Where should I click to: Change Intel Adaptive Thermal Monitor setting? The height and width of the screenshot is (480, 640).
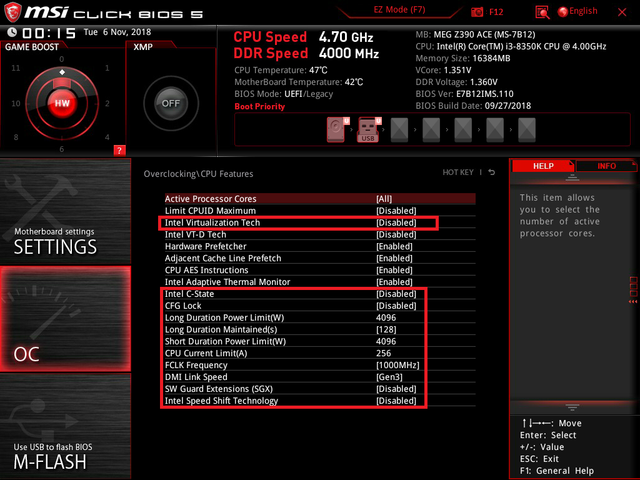point(320,282)
